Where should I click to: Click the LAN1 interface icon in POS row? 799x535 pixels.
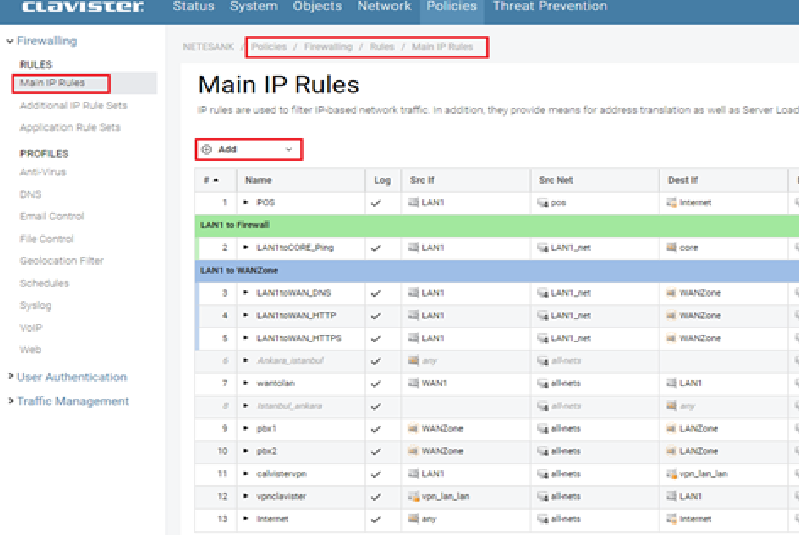click(x=413, y=202)
